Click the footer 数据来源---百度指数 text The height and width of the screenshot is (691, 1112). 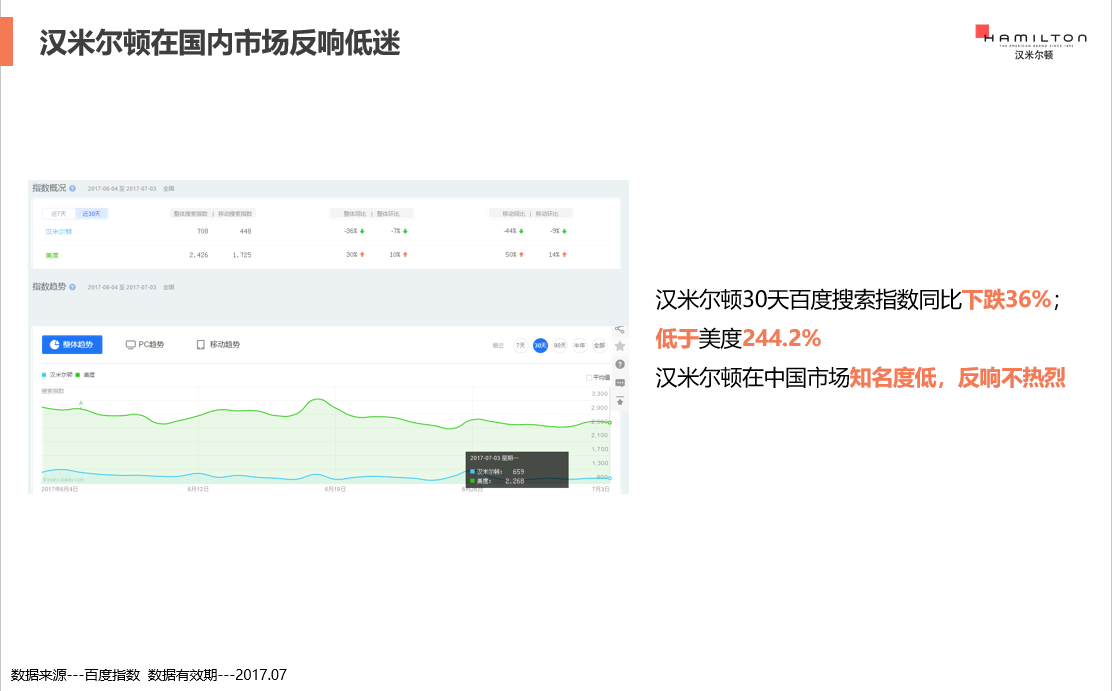pos(75,675)
